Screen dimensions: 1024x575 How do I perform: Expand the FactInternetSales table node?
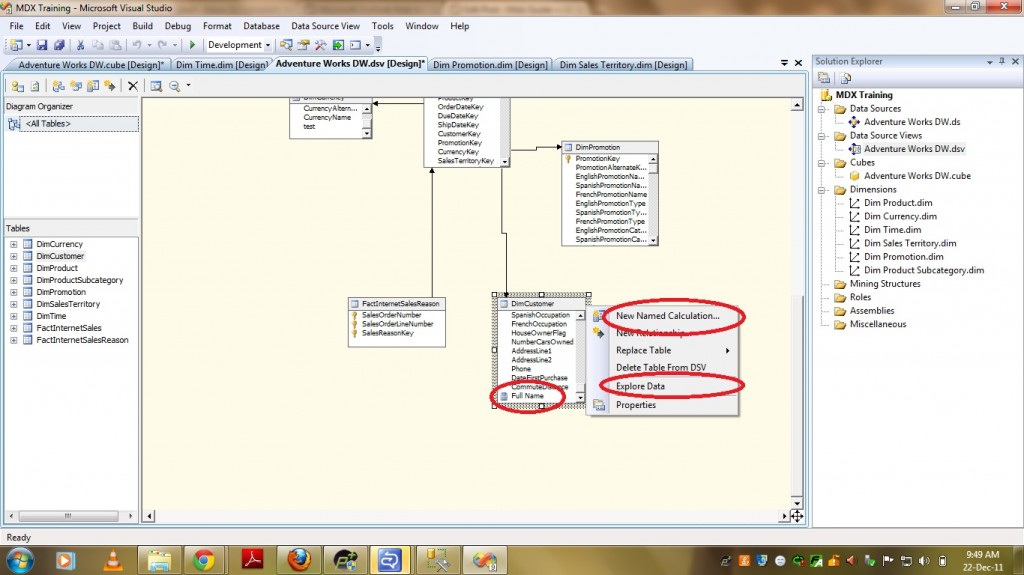(x=14, y=328)
